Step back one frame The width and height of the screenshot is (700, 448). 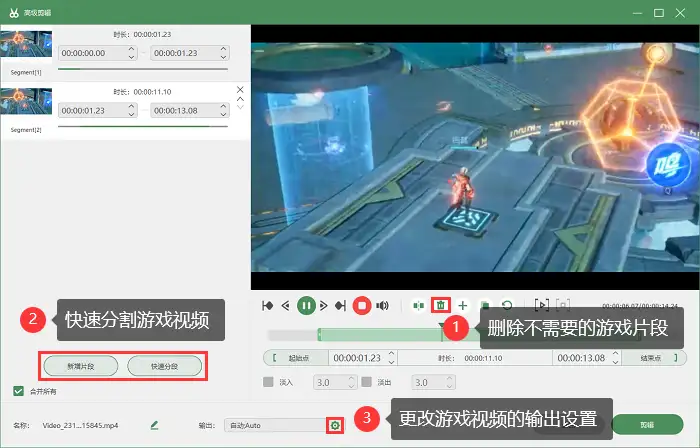click(285, 306)
